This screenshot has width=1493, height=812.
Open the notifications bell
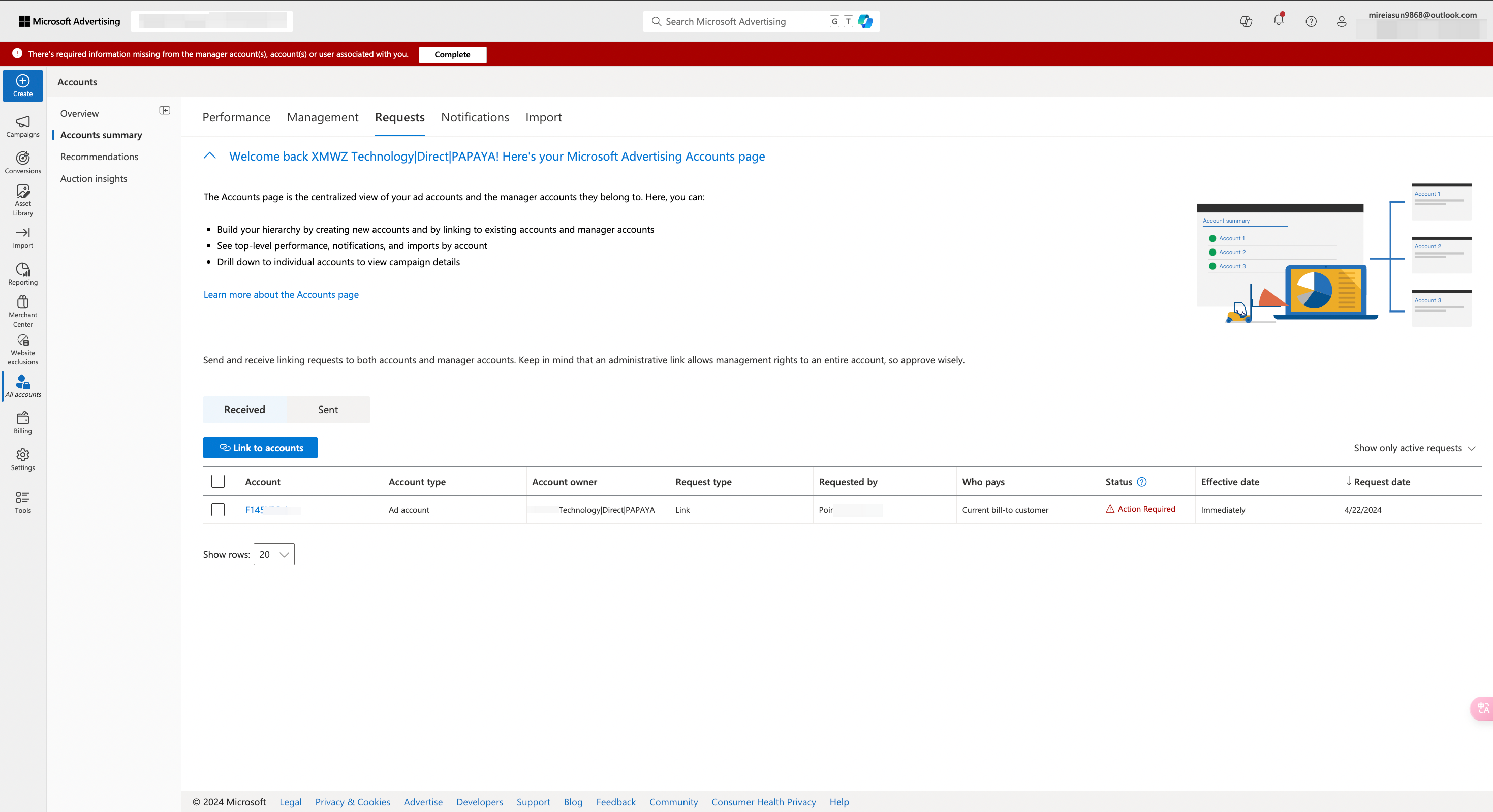tap(1279, 20)
